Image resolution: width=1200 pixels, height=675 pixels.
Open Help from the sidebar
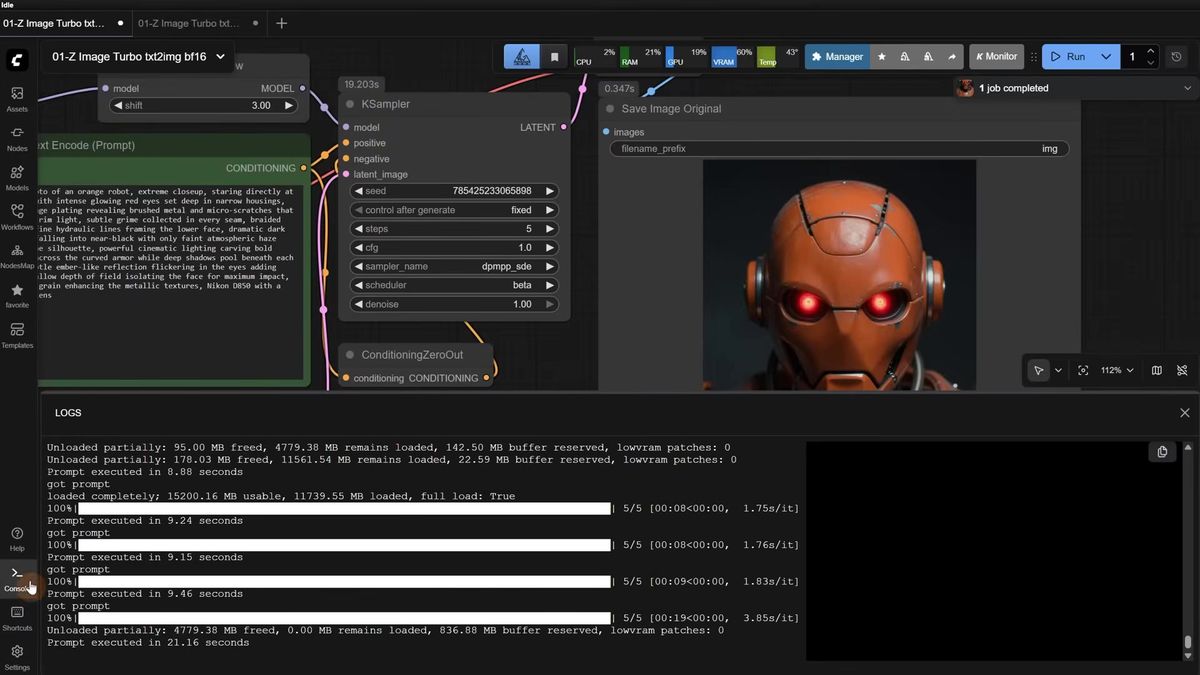pos(17,539)
